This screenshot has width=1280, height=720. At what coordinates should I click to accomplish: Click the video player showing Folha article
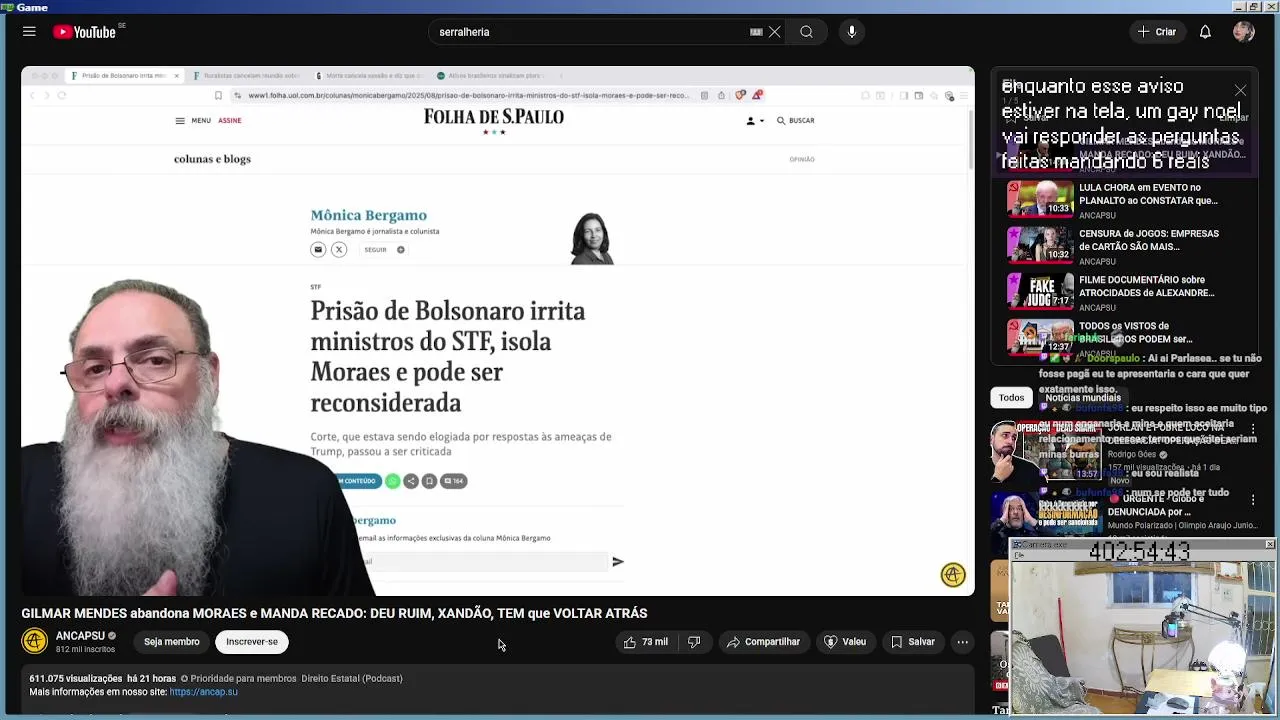pos(498,331)
